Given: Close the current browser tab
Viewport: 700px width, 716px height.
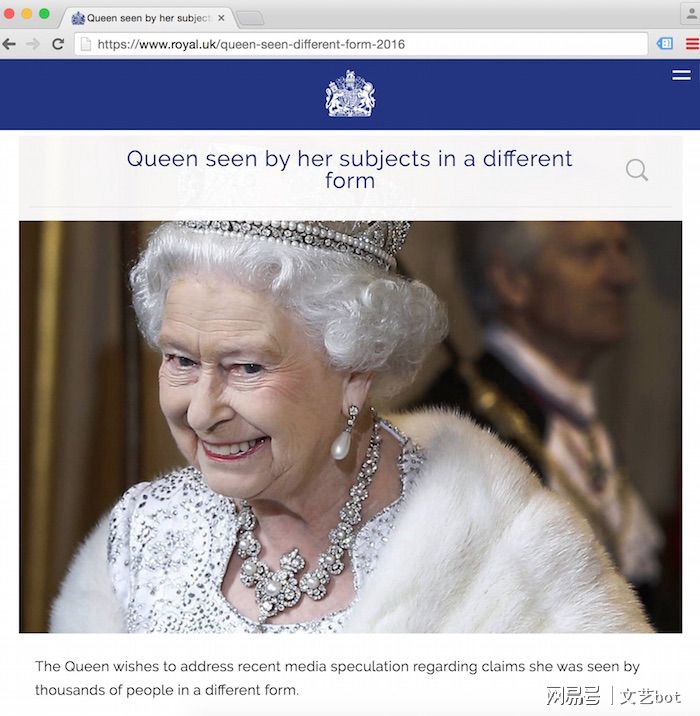Looking at the screenshot, I should [x=221, y=18].
